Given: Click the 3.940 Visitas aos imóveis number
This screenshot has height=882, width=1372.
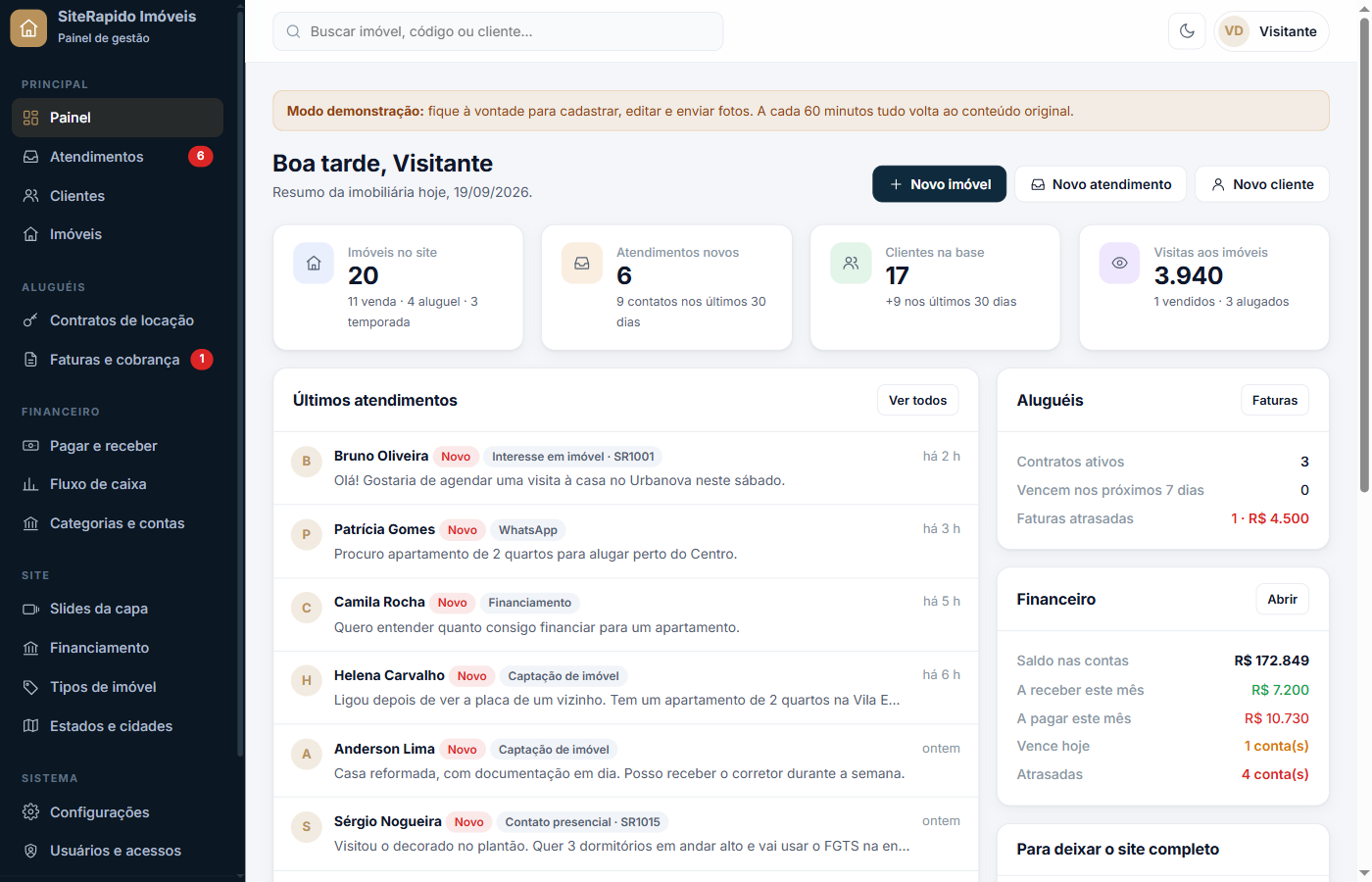Looking at the screenshot, I should [1189, 275].
